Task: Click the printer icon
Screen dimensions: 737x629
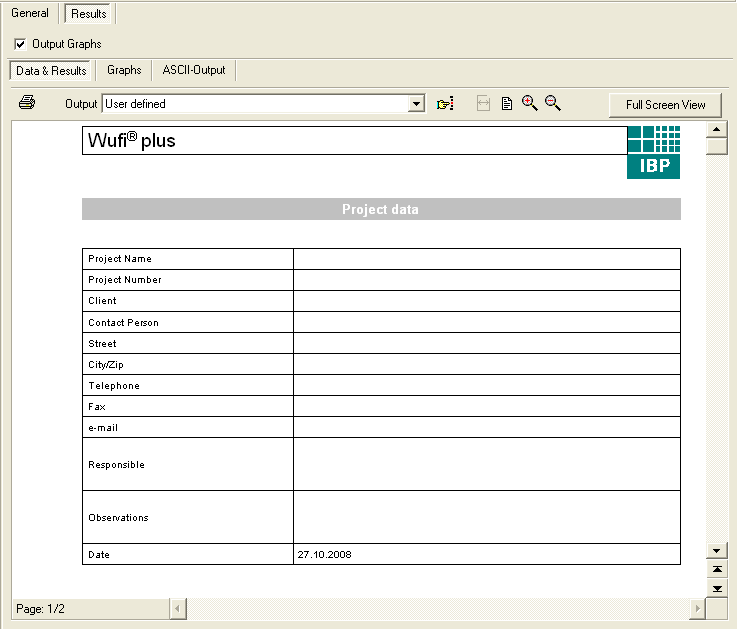Action: tap(27, 102)
